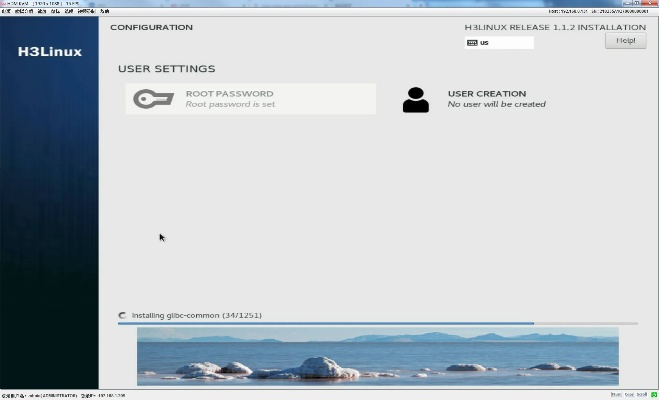This screenshot has width=659, height=400.
Task: Open the USER CREATION spoke
Action: pos(486,94)
